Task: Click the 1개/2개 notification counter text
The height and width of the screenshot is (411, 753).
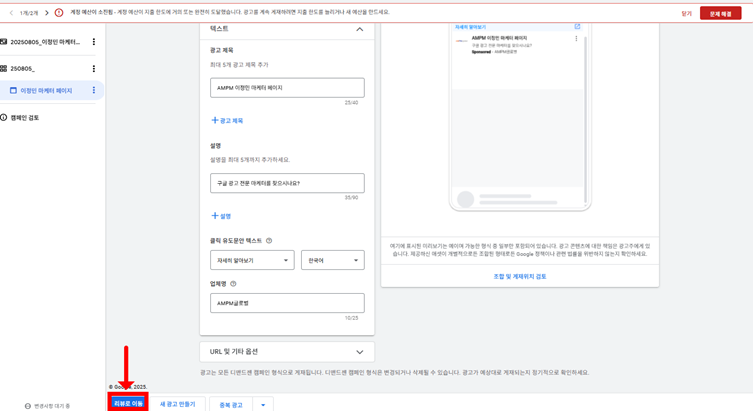Action: pyautogui.click(x=29, y=13)
